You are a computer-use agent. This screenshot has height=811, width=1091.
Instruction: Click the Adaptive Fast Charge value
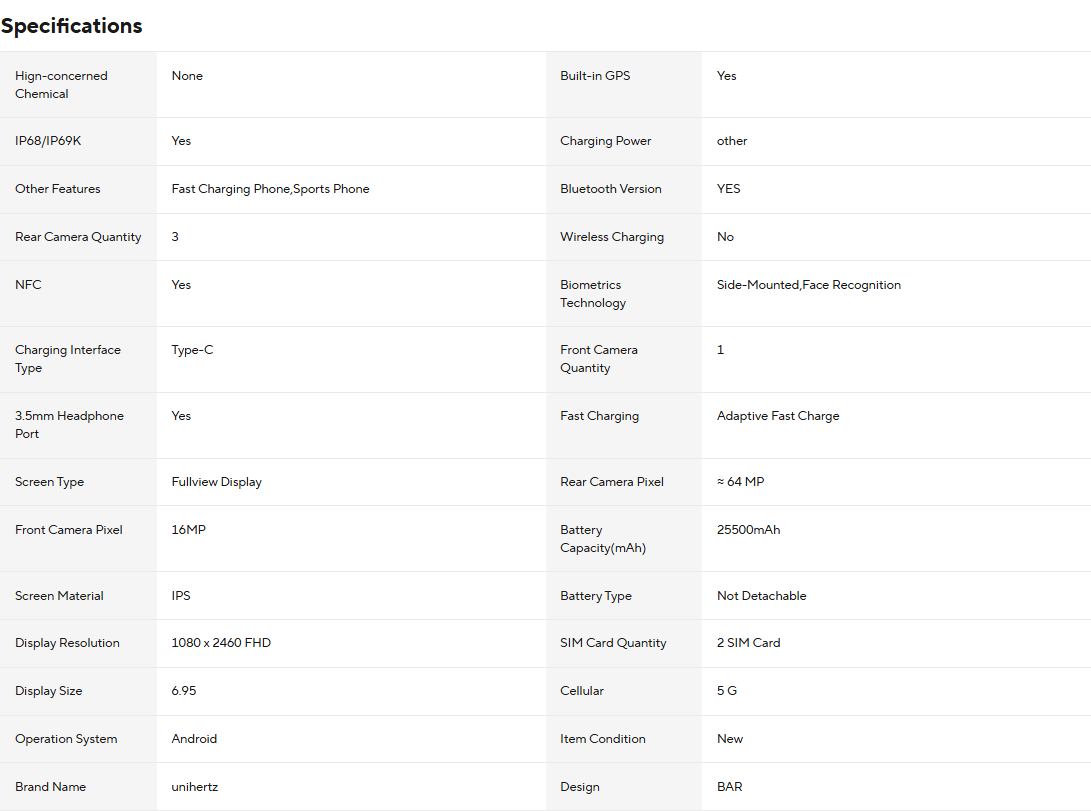tap(778, 416)
